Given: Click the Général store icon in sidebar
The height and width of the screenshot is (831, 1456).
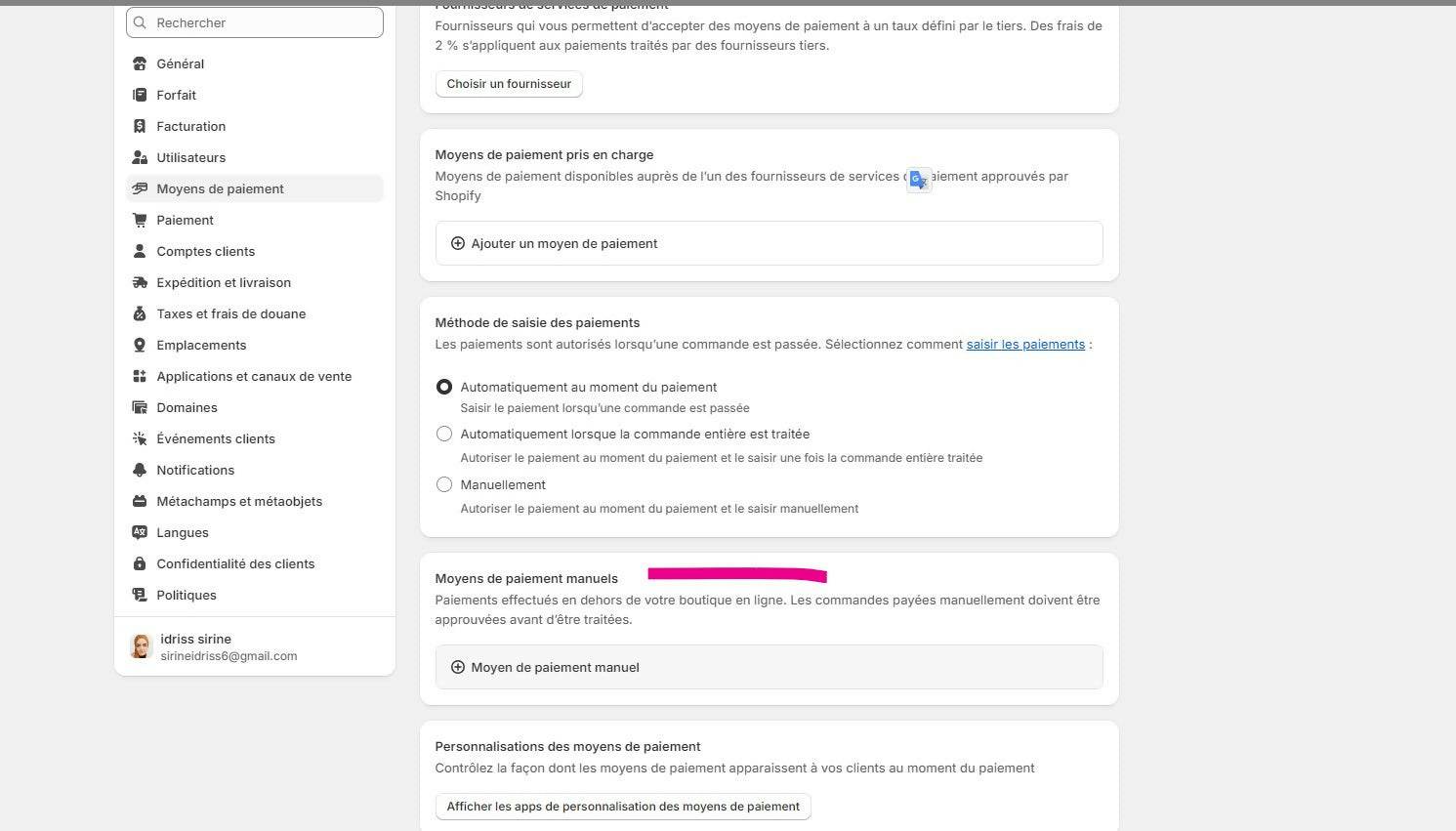Looking at the screenshot, I should [x=140, y=63].
